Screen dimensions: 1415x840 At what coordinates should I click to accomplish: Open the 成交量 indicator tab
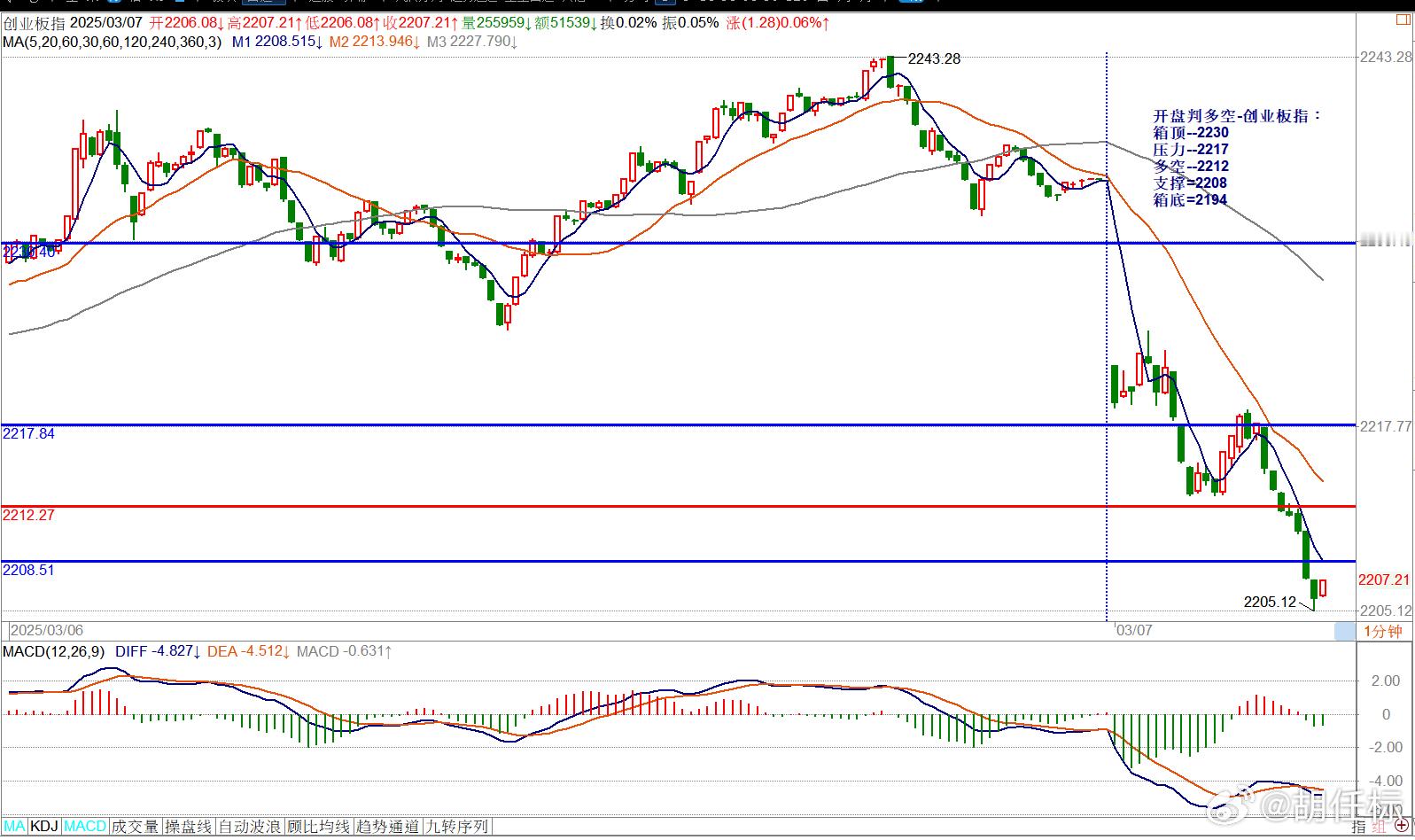pyautogui.click(x=135, y=826)
